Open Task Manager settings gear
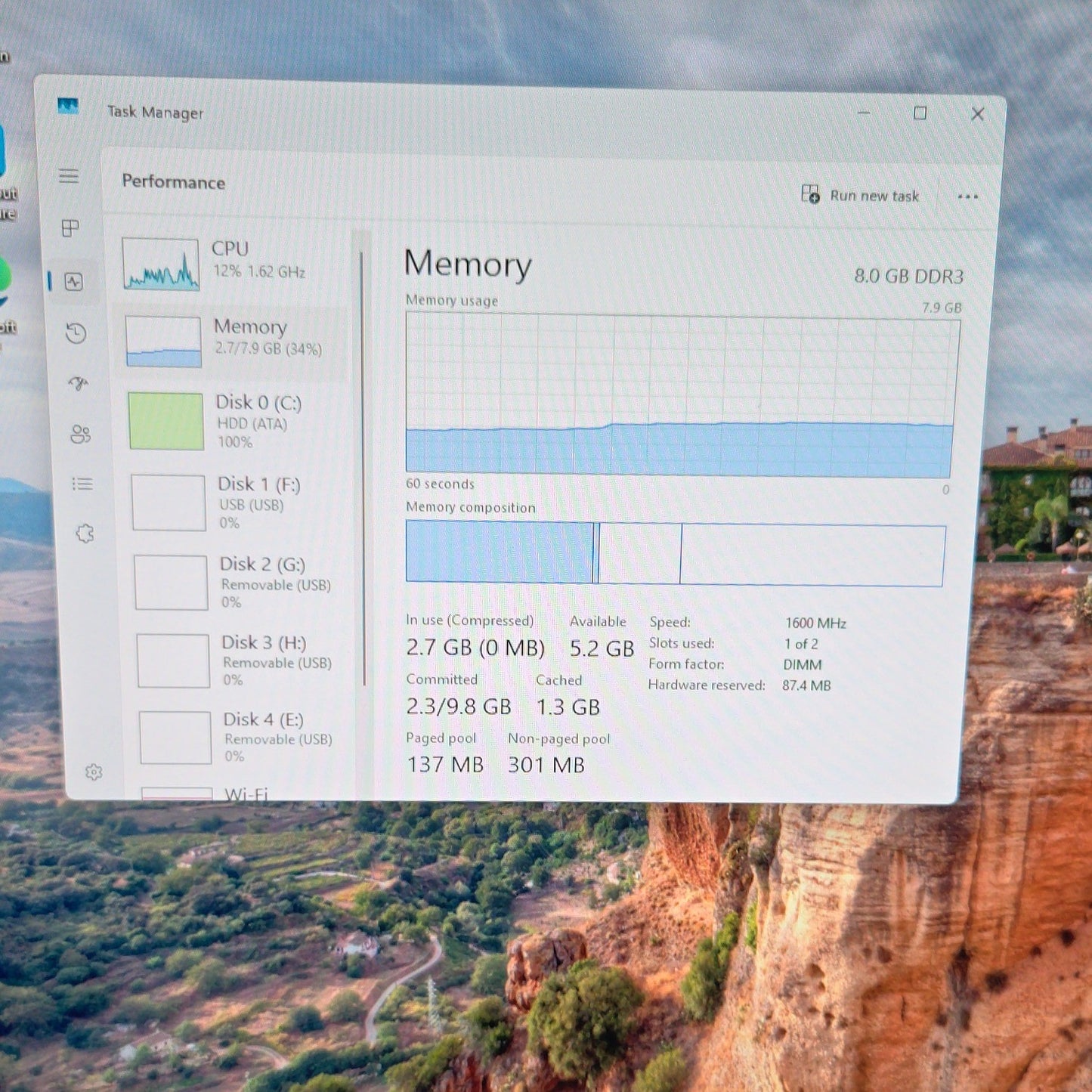The image size is (1092, 1092). [x=94, y=772]
